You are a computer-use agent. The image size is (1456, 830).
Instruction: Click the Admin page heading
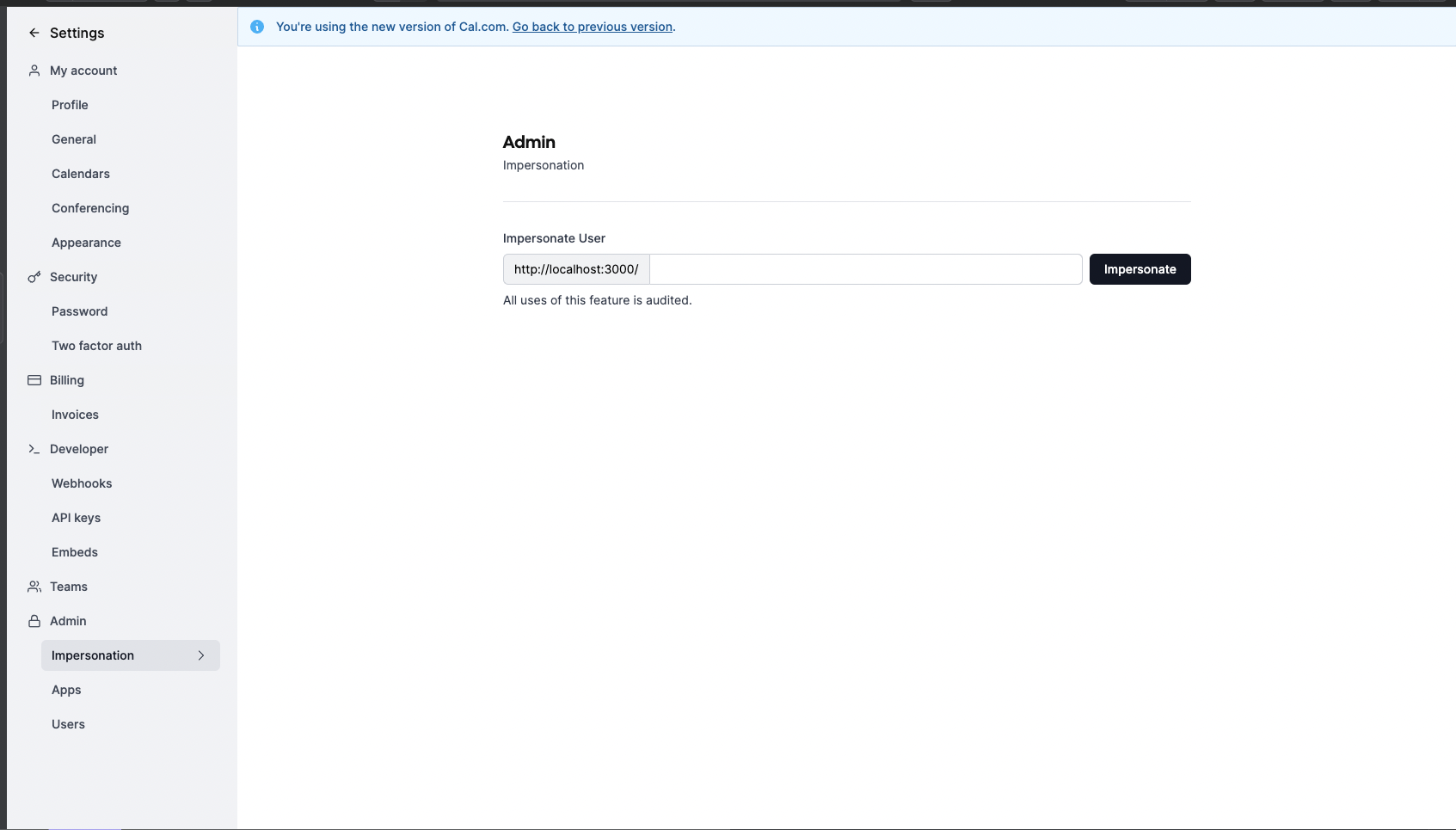click(529, 142)
